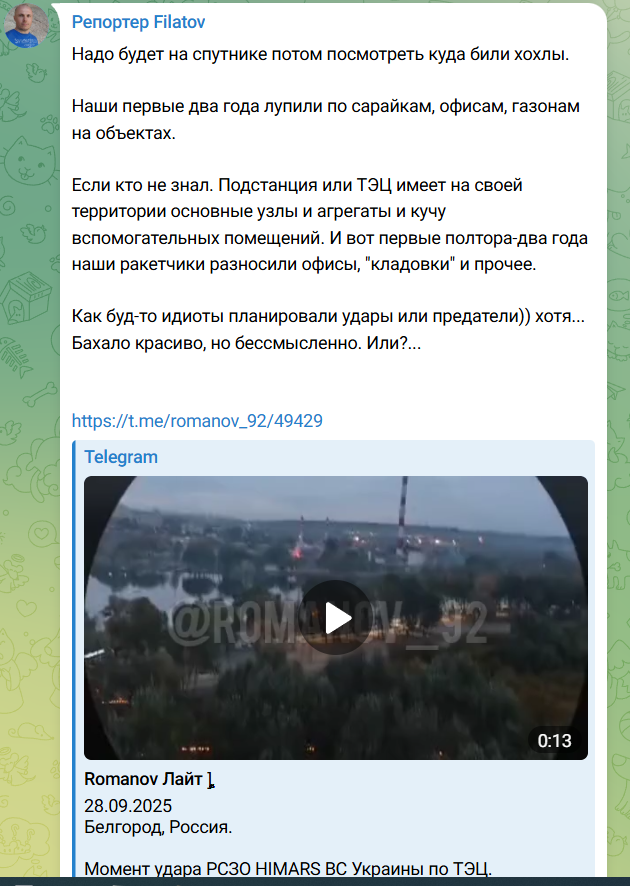Click paragraph starting Наши первые два года
This screenshot has height=886, width=630.
pyautogui.click(x=325, y=119)
